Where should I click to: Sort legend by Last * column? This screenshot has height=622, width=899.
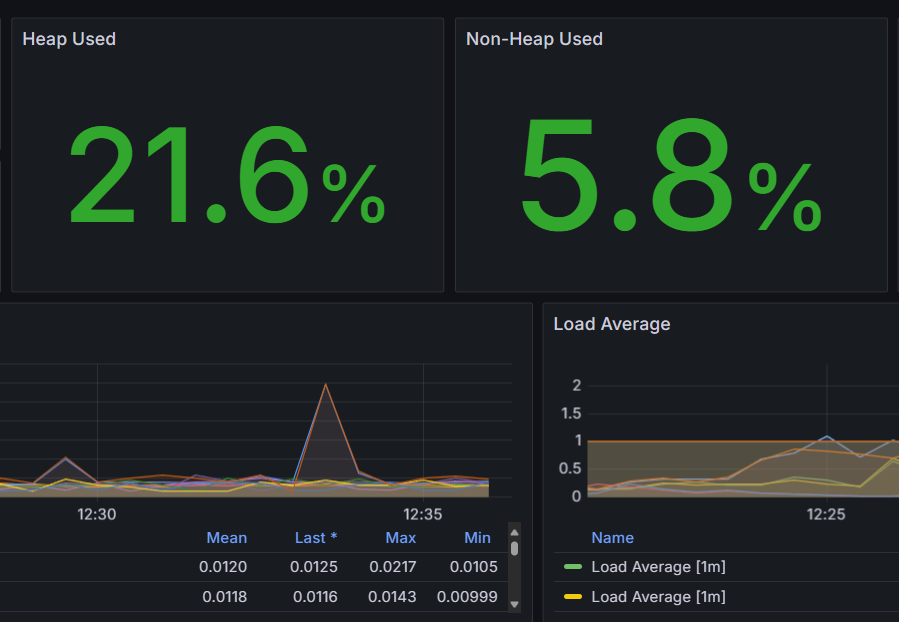[315, 538]
